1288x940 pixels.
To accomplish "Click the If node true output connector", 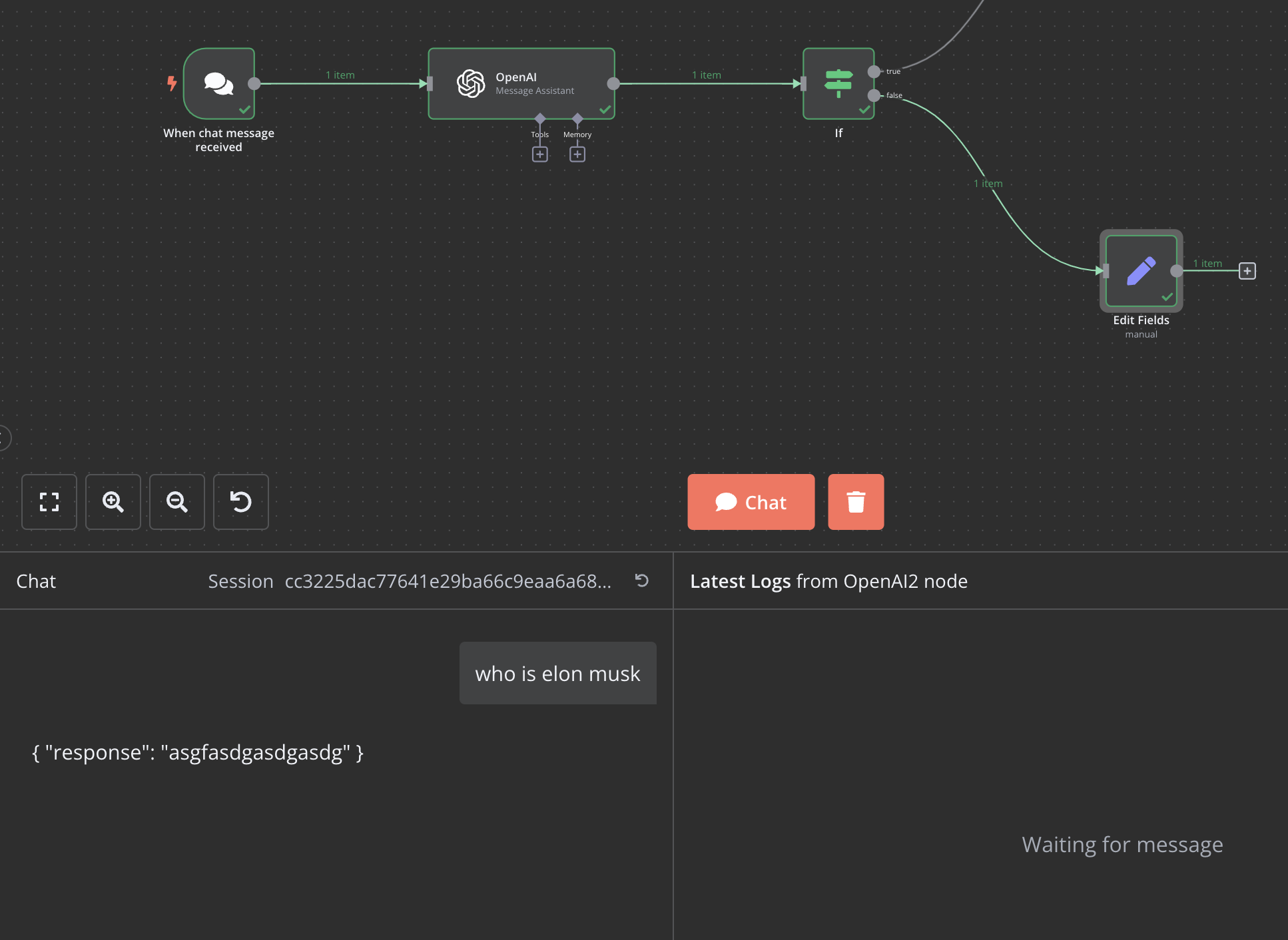I will (x=874, y=71).
